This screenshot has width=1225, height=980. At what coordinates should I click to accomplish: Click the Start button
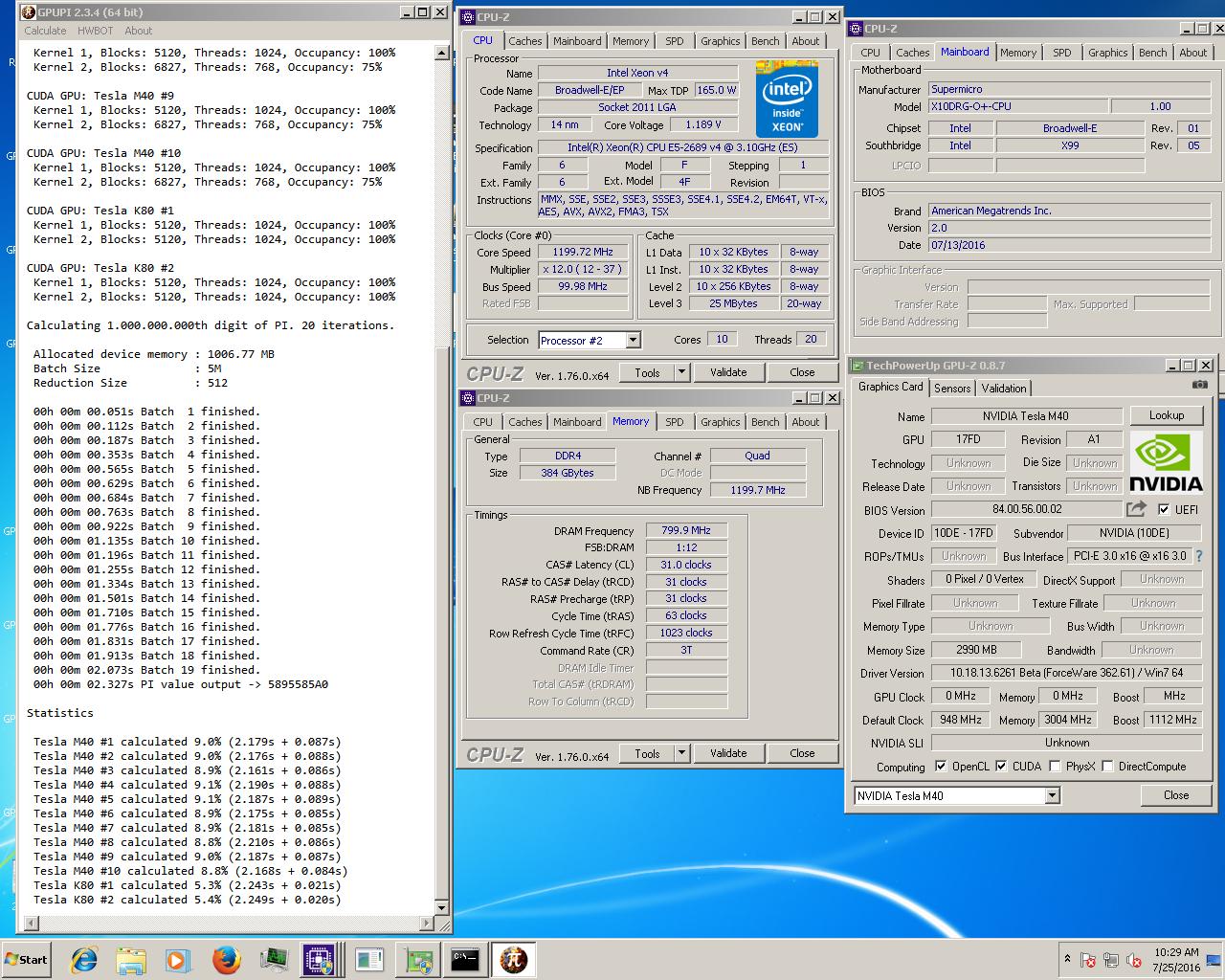pyautogui.click(x=27, y=959)
